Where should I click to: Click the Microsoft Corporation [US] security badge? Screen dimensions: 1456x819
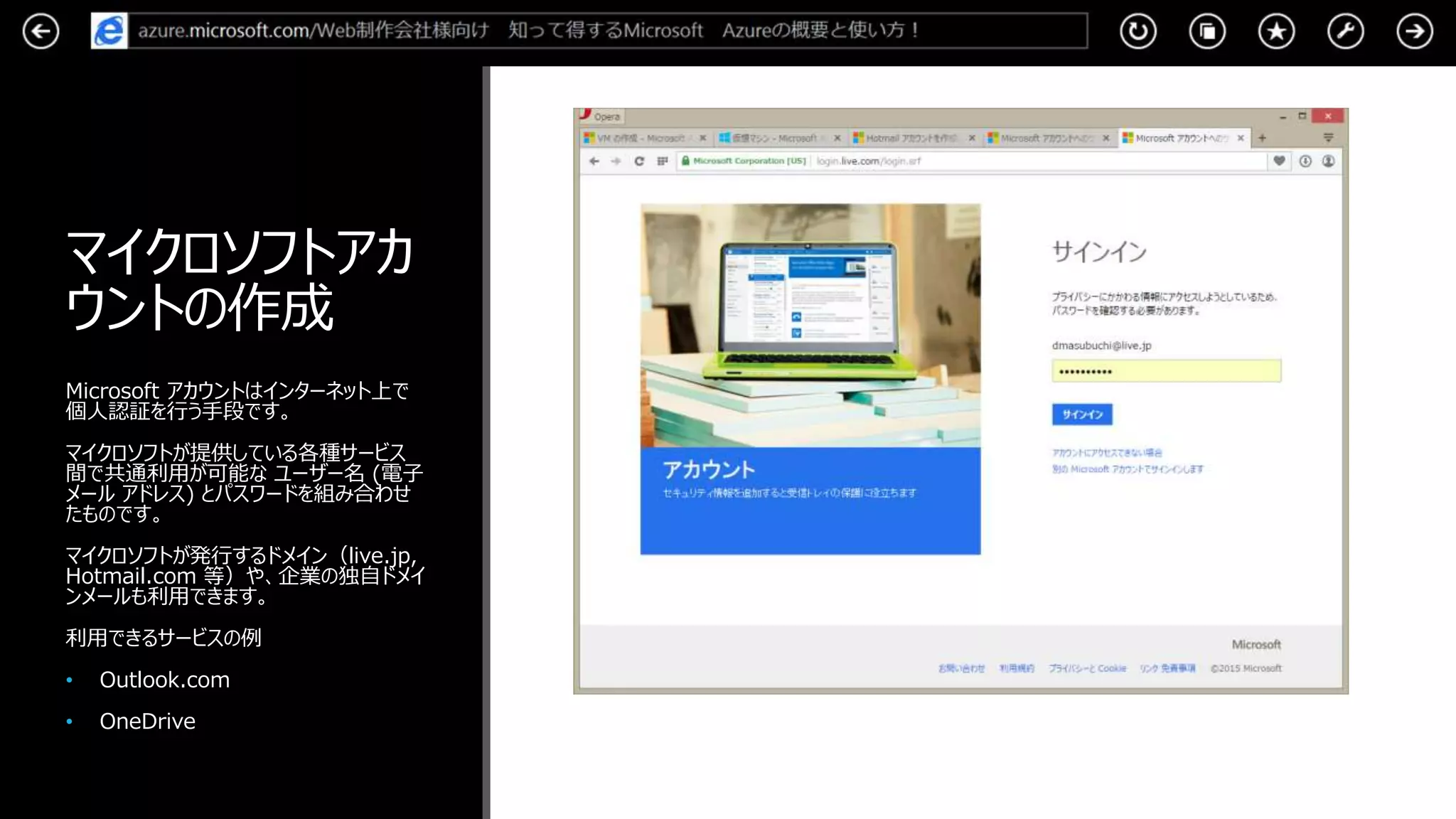click(x=744, y=161)
